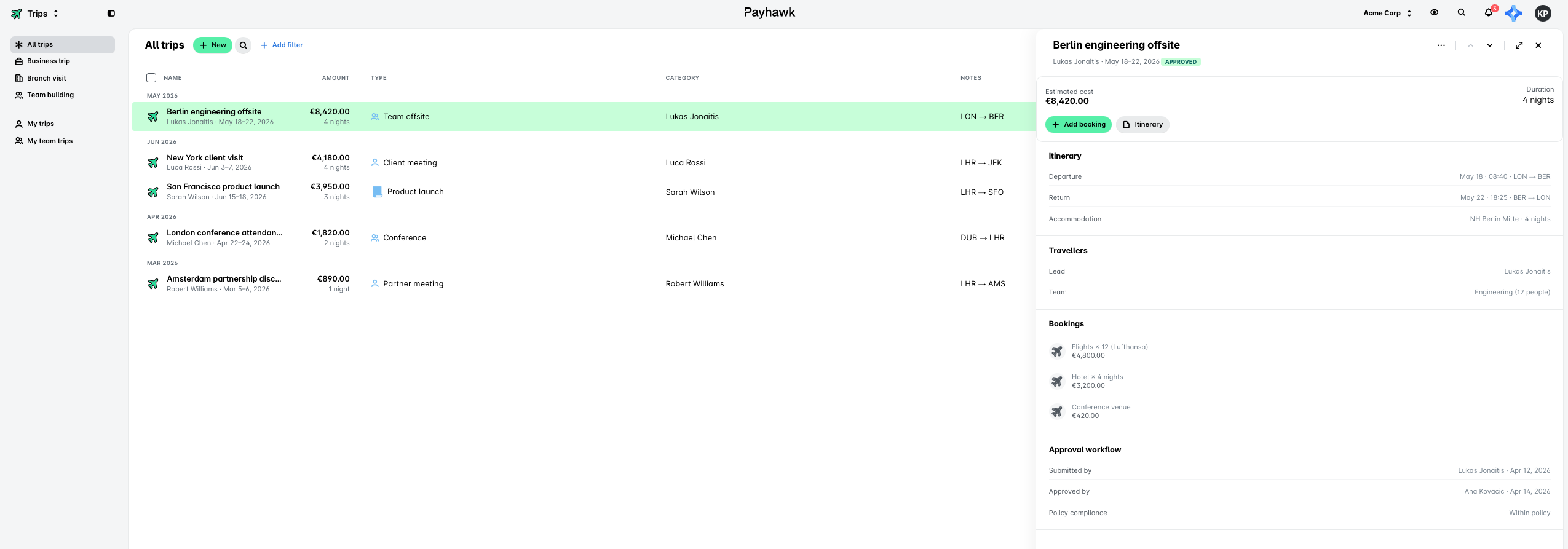Expand detail panel to full screen
The height and width of the screenshot is (549, 1568).
(1519, 45)
